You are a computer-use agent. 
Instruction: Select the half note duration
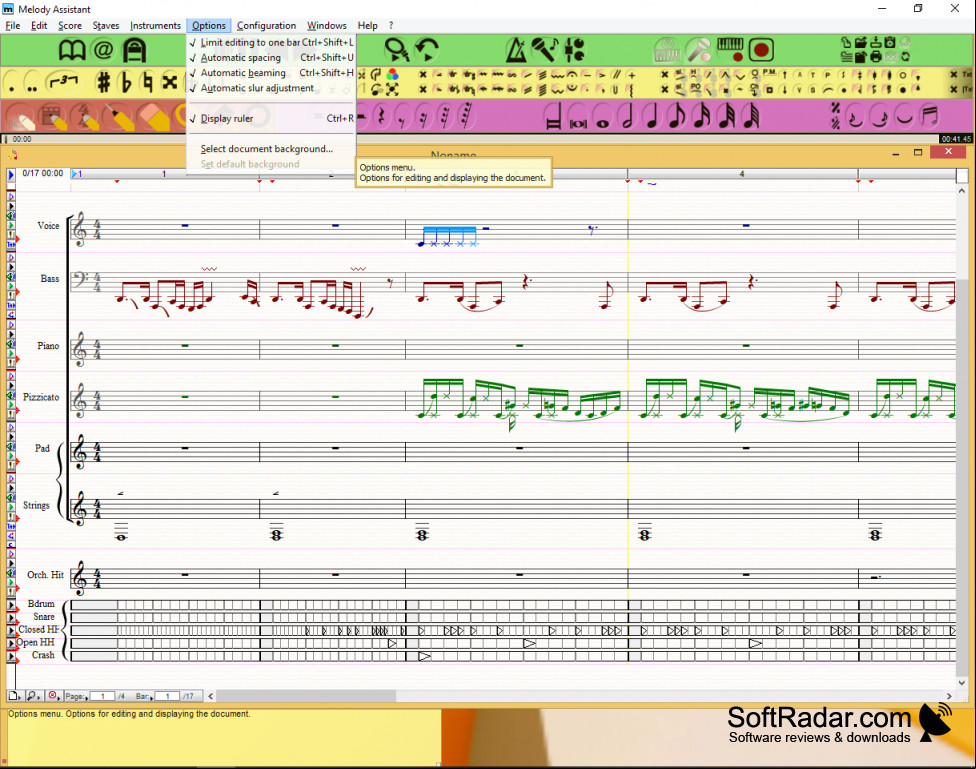tap(627, 117)
